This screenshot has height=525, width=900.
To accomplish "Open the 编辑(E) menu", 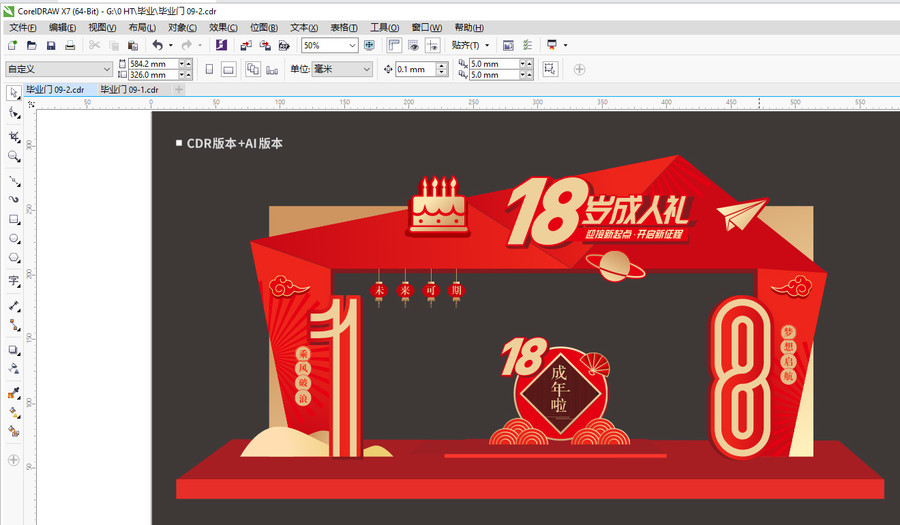I will (x=62, y=28).
